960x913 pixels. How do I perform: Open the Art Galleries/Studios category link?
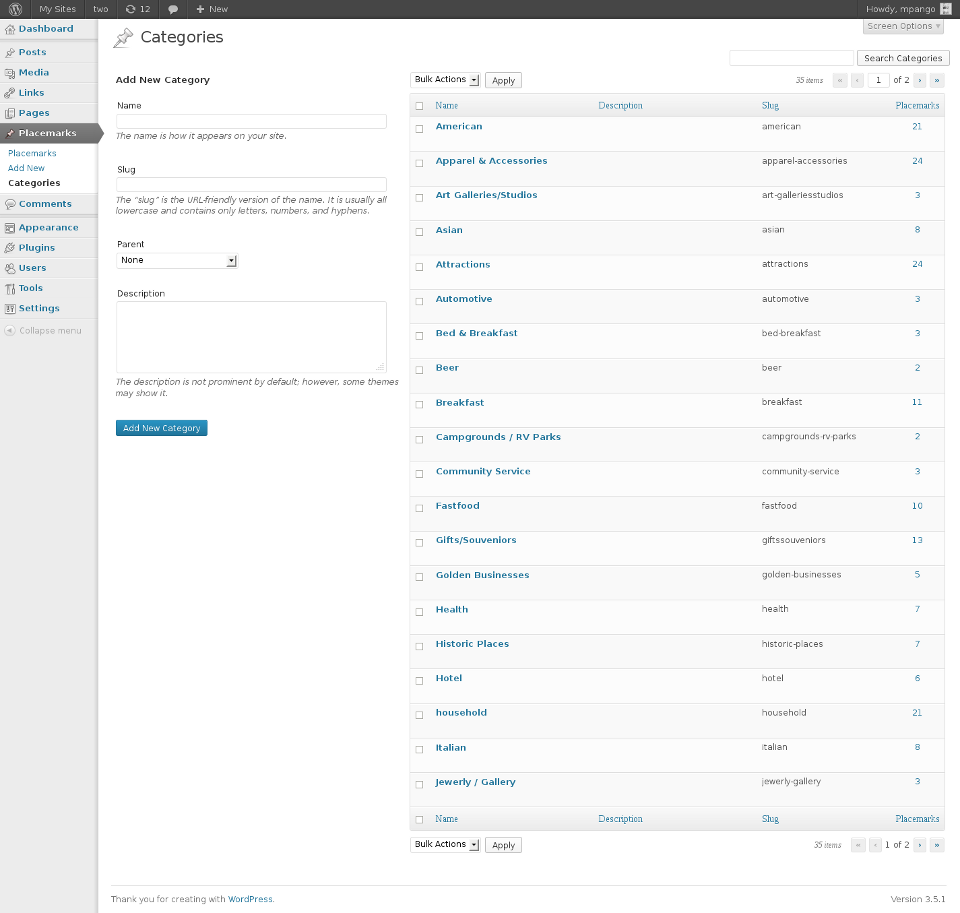[x=486, y=195]
